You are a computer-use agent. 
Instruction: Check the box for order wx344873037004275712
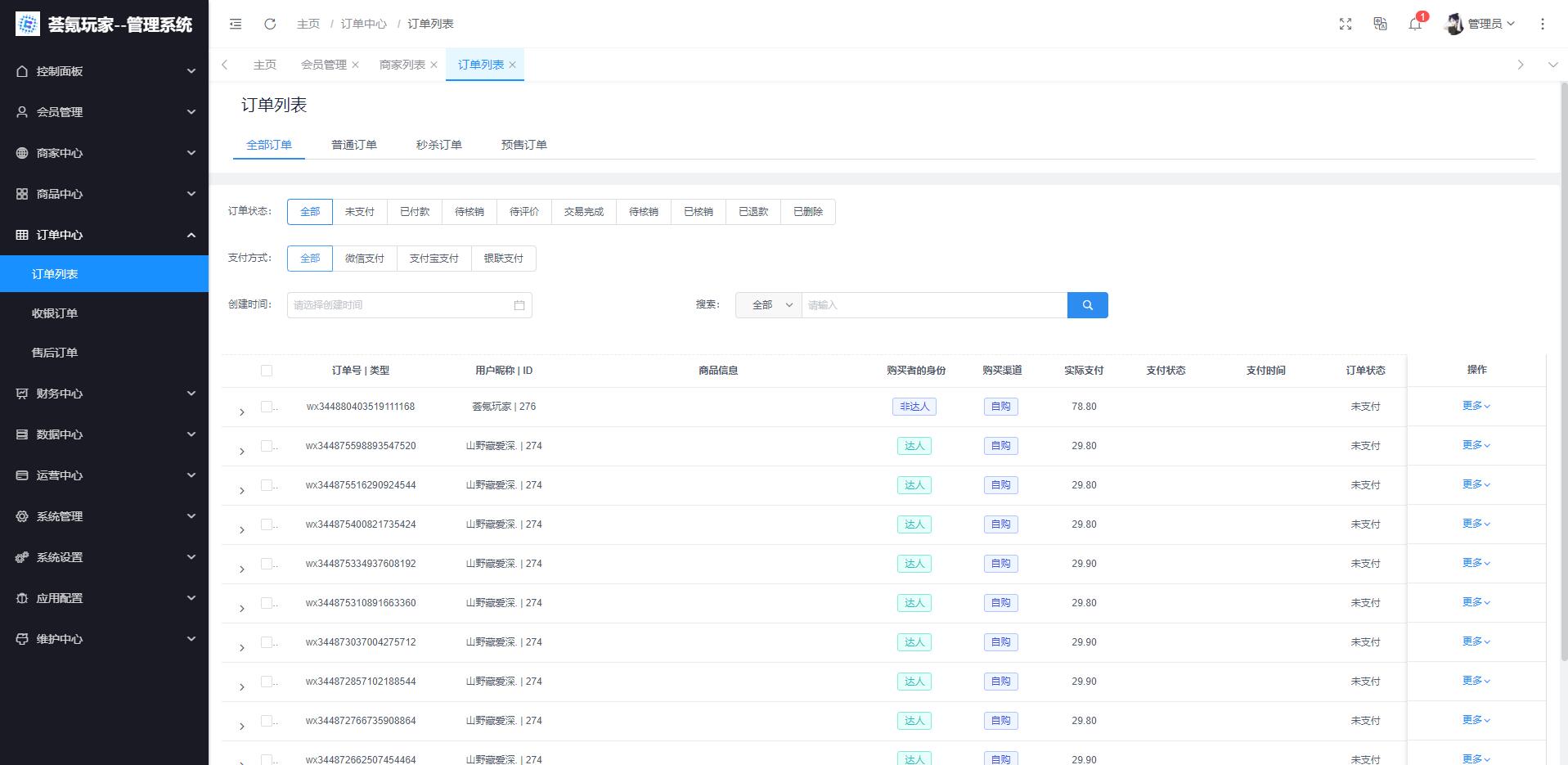click(267, 642)
